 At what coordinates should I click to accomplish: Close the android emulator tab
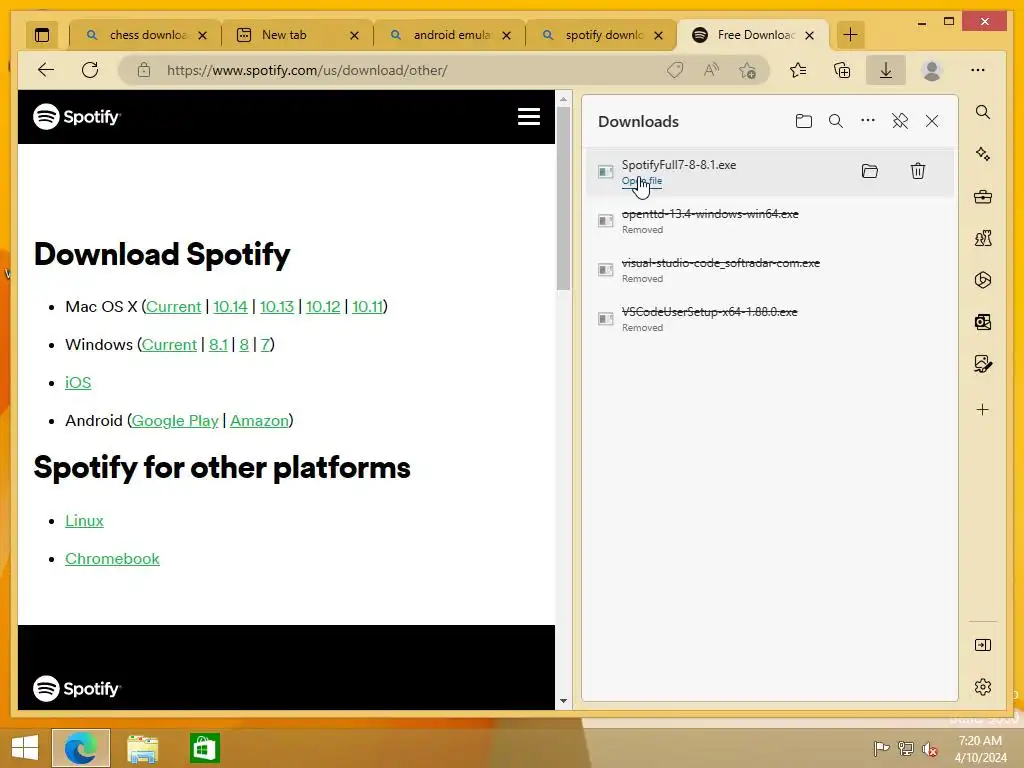click(506, 35)
